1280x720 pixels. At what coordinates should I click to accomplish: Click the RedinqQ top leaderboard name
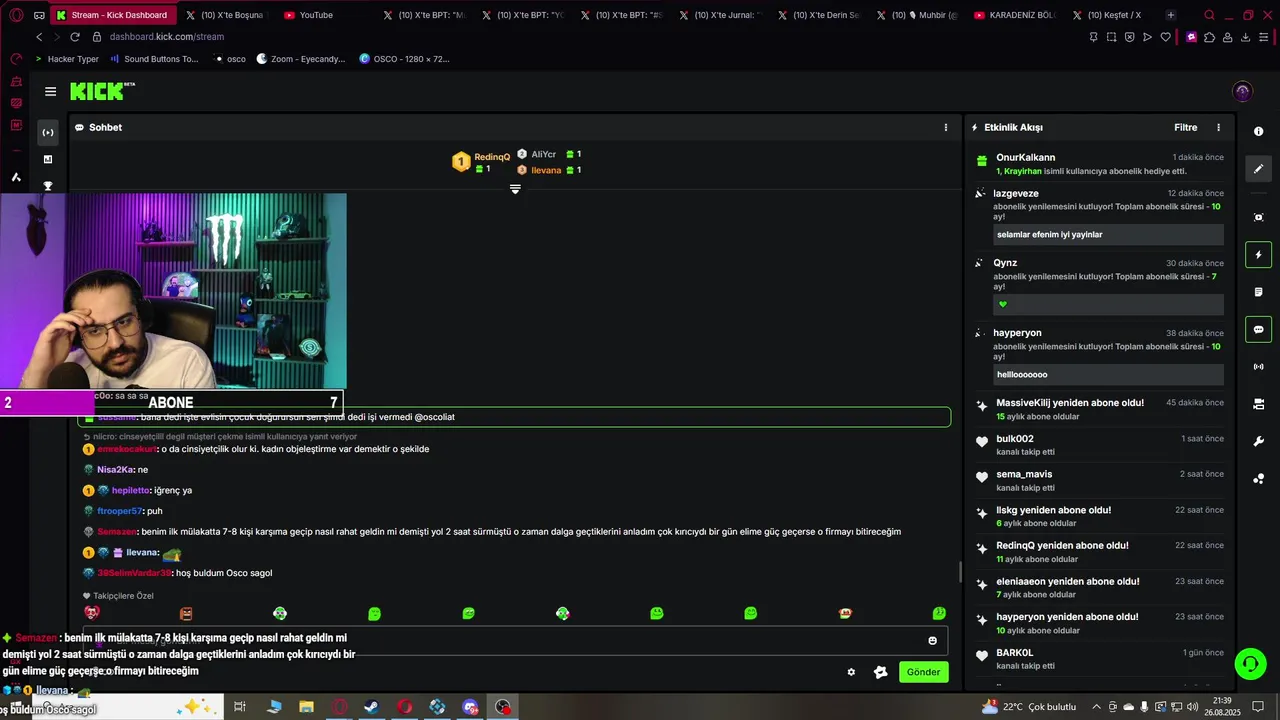click(x=492, y=157)
